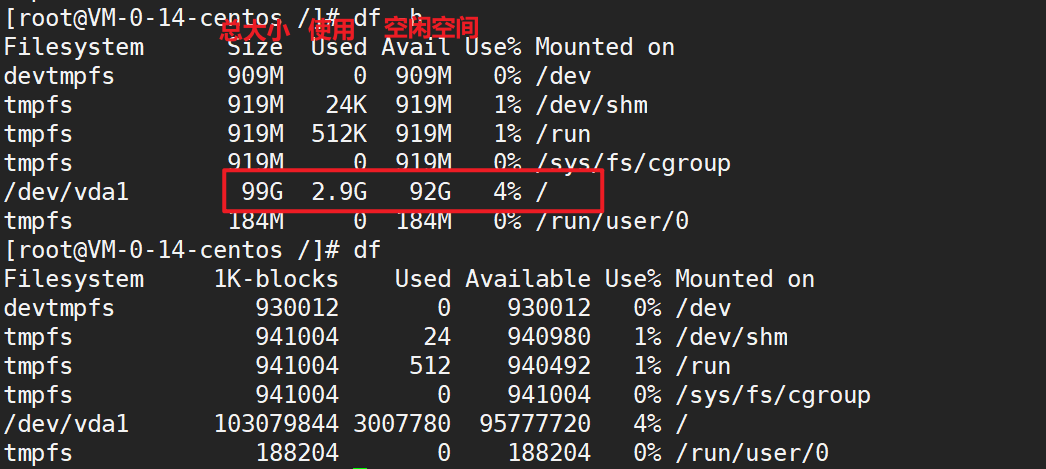The width and height of the screenshot is (1046, 469).
Task: Click the /sys/fs/cgroup path in second table
Action: [x=772, y=396]
